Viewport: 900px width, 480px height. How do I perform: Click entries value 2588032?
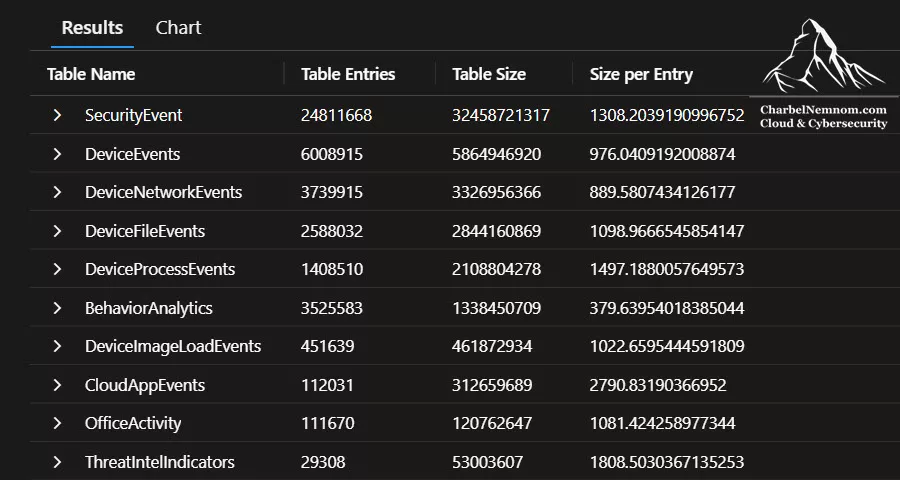(x=332, y=231)
